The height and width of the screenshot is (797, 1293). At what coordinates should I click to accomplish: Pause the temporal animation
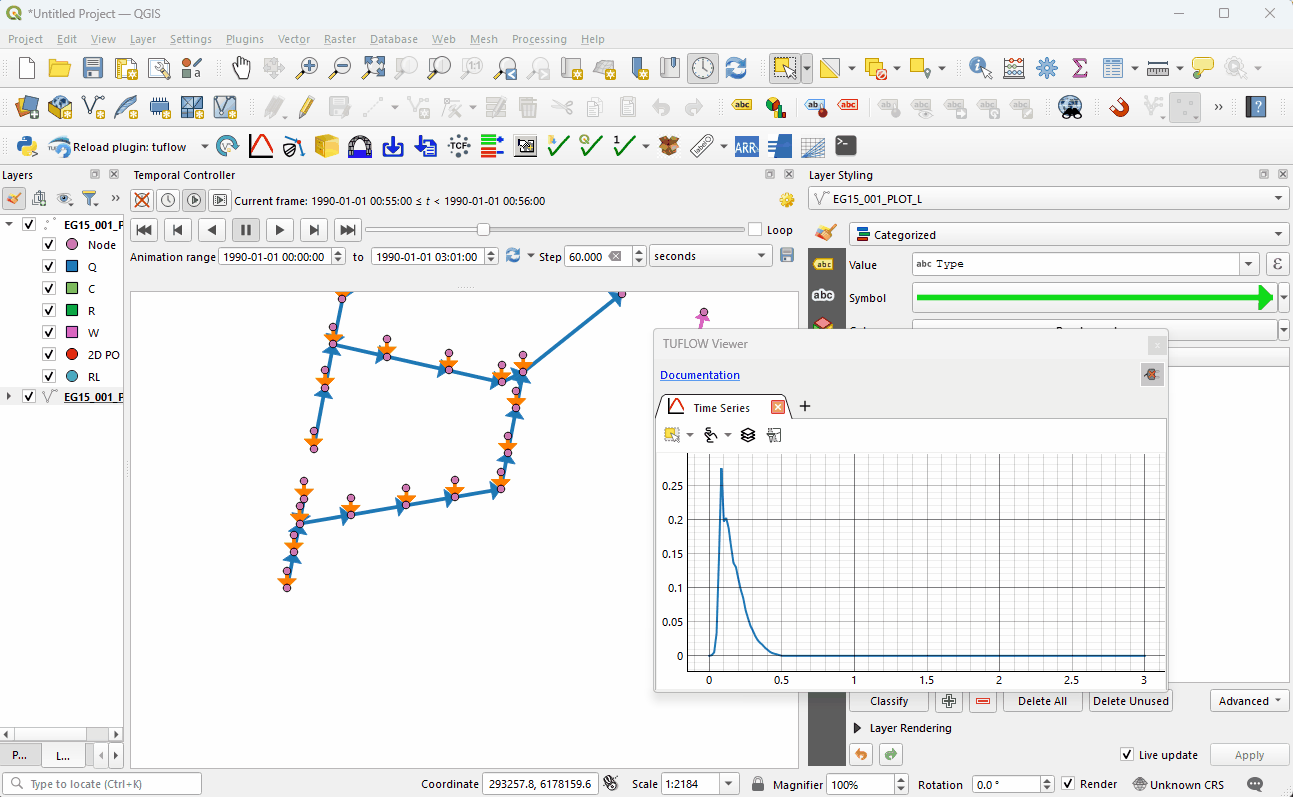click(245, 230)
